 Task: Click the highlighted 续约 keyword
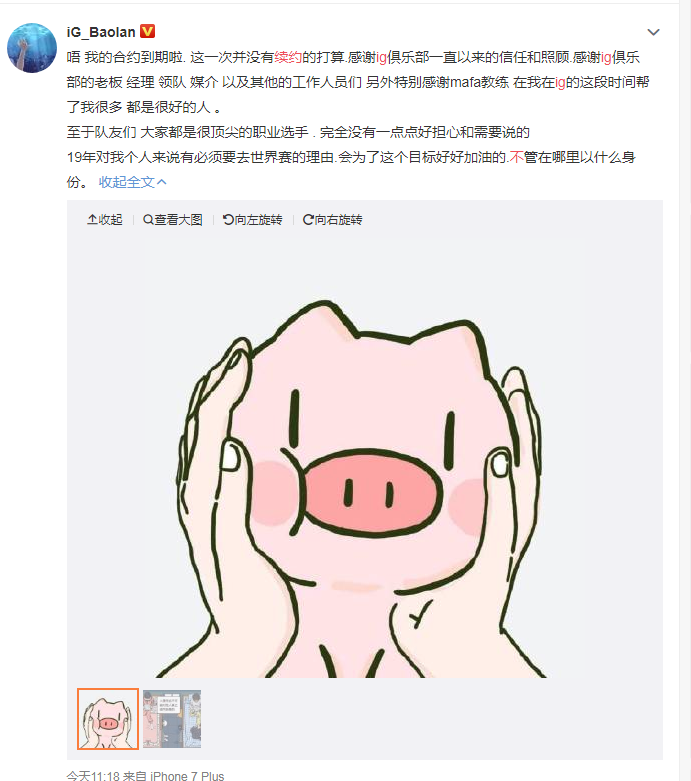click(x=288, y=57)
